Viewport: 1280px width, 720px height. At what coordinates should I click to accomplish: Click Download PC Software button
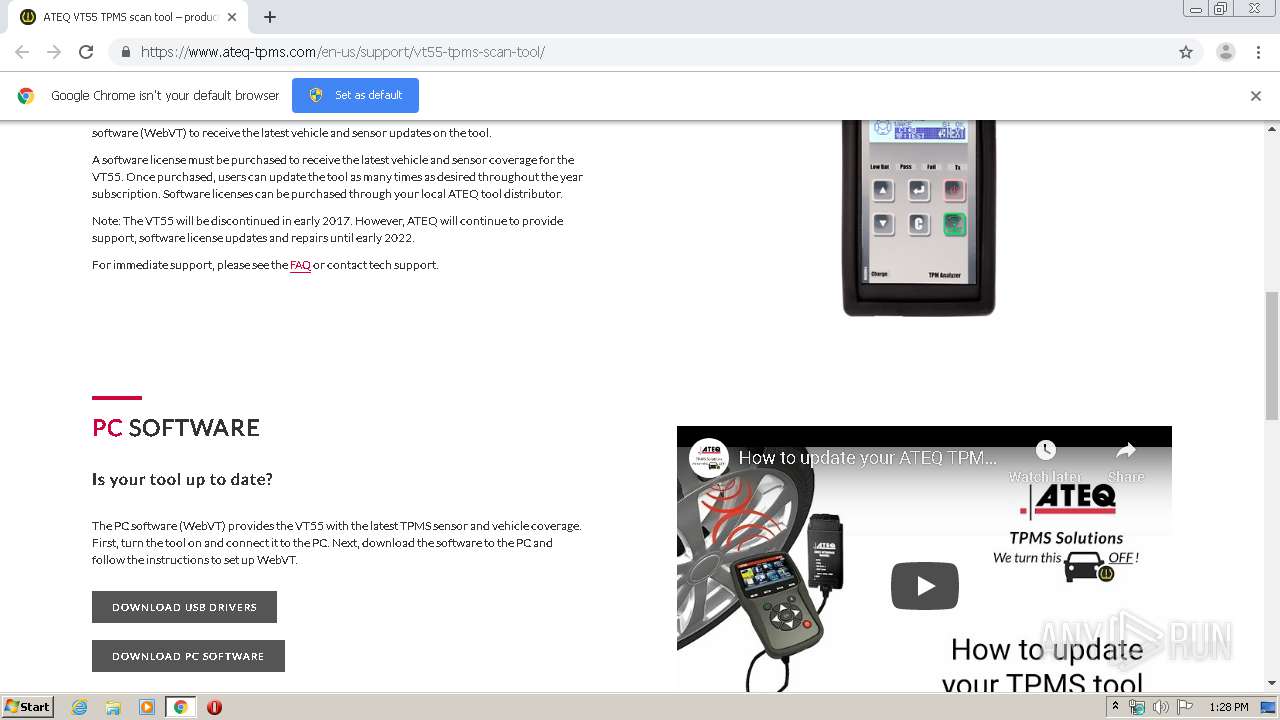[x=188, y=656]
